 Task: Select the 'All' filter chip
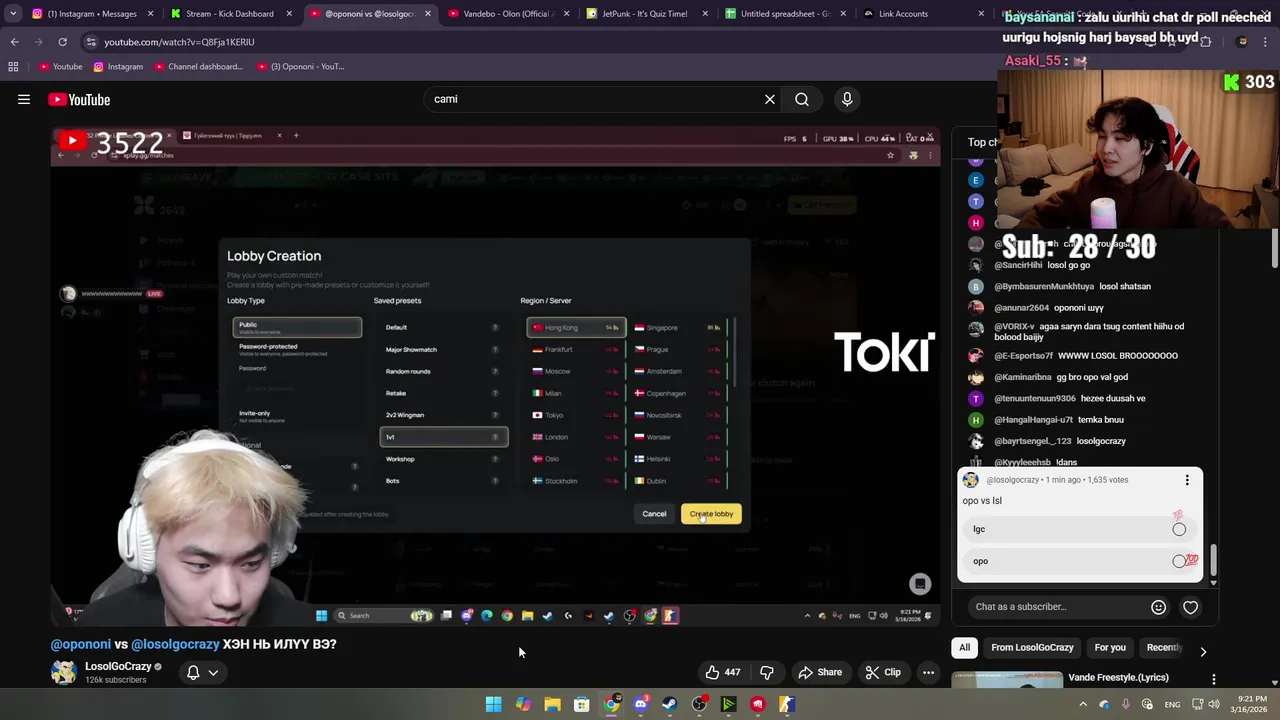pyautogui.click(x=964, y=647)
